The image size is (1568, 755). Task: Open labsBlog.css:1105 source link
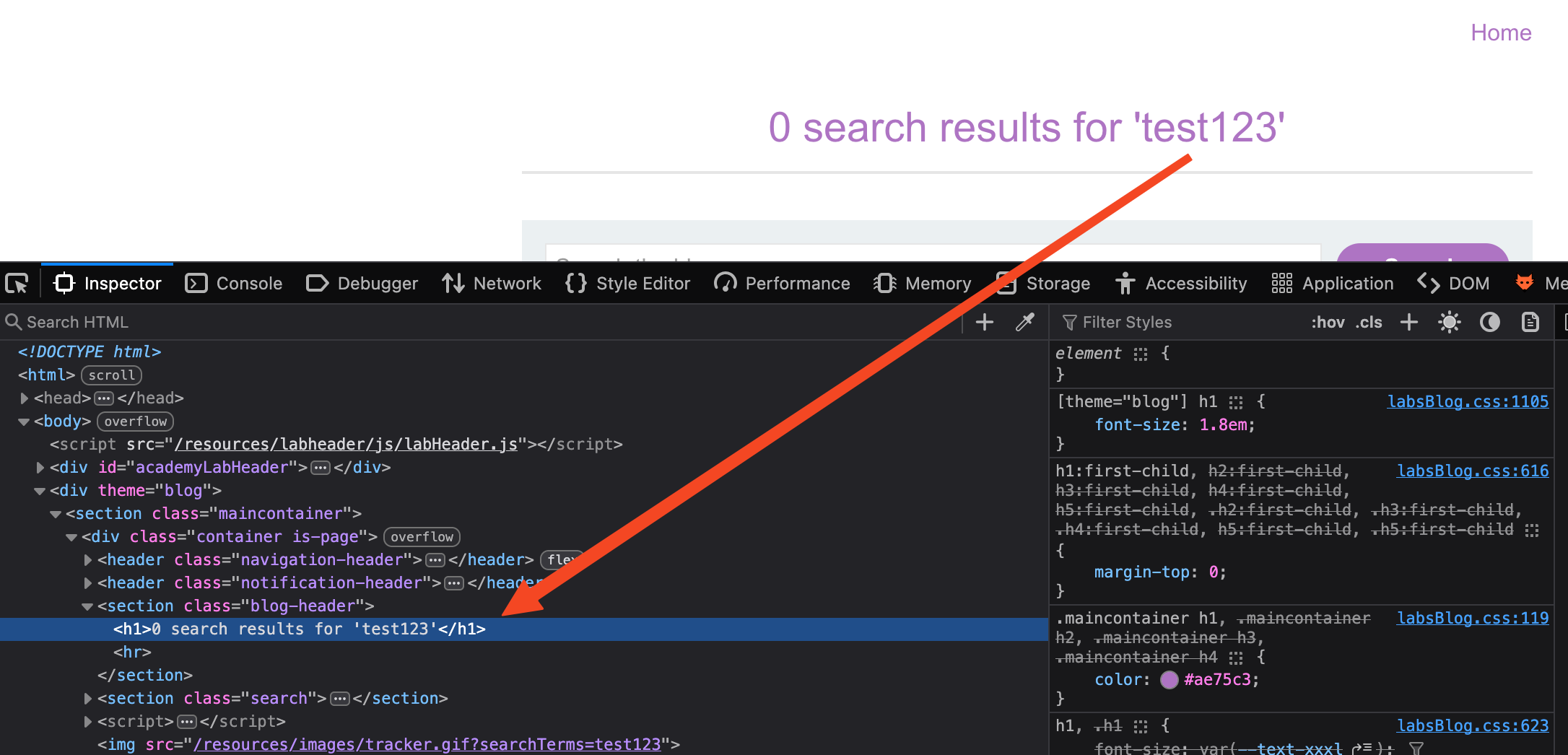click(1468, 401)
